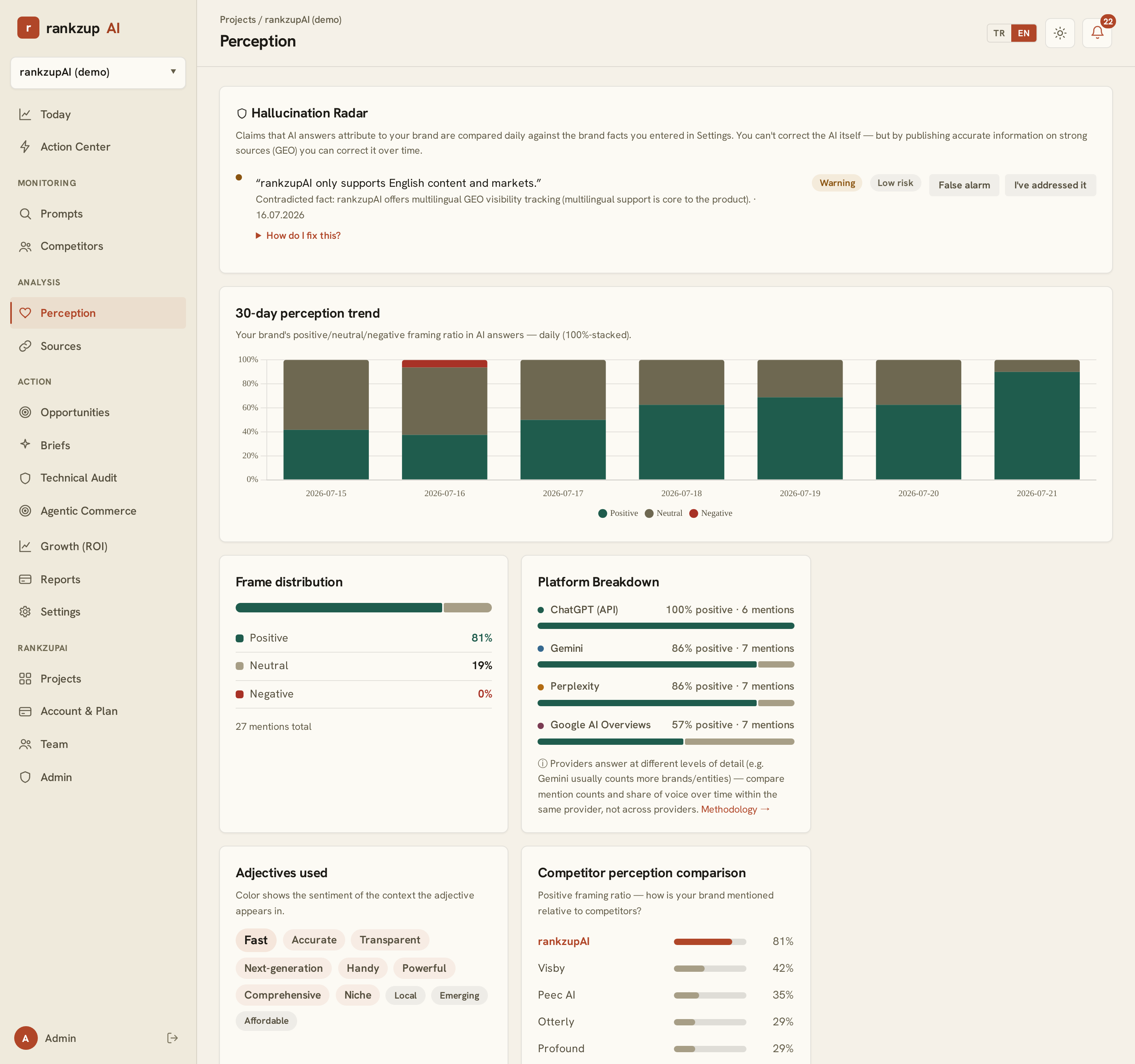Viewport: 1135px width, 1064px height.
Task: Click the Hallucination Radar shield icon
Action: 242,113
